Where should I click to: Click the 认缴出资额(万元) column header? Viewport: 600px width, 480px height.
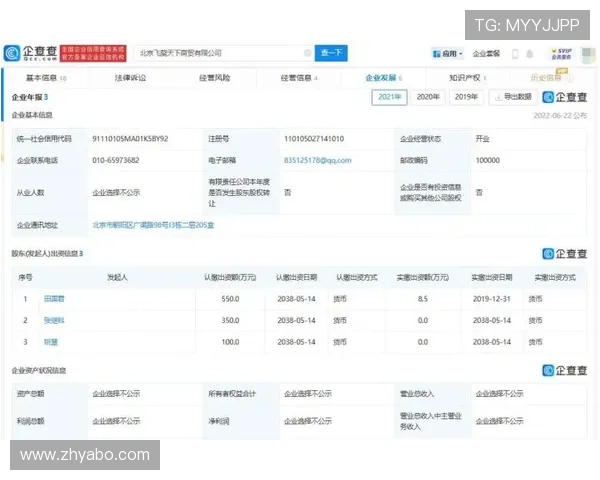pos(230,278)
